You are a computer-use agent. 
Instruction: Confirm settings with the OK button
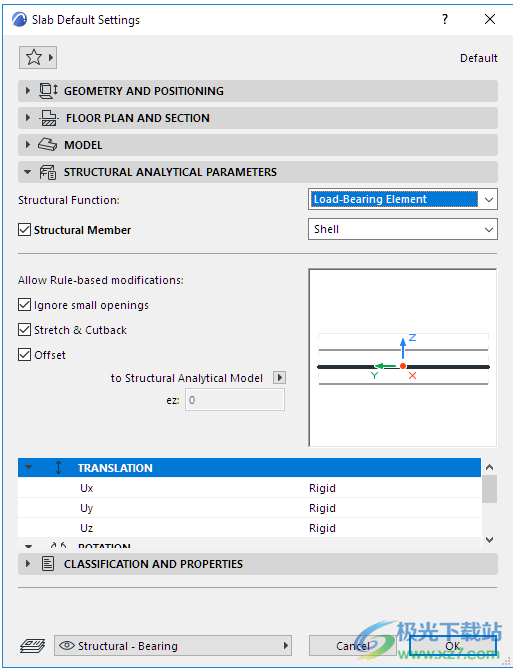tap(453, 646)
